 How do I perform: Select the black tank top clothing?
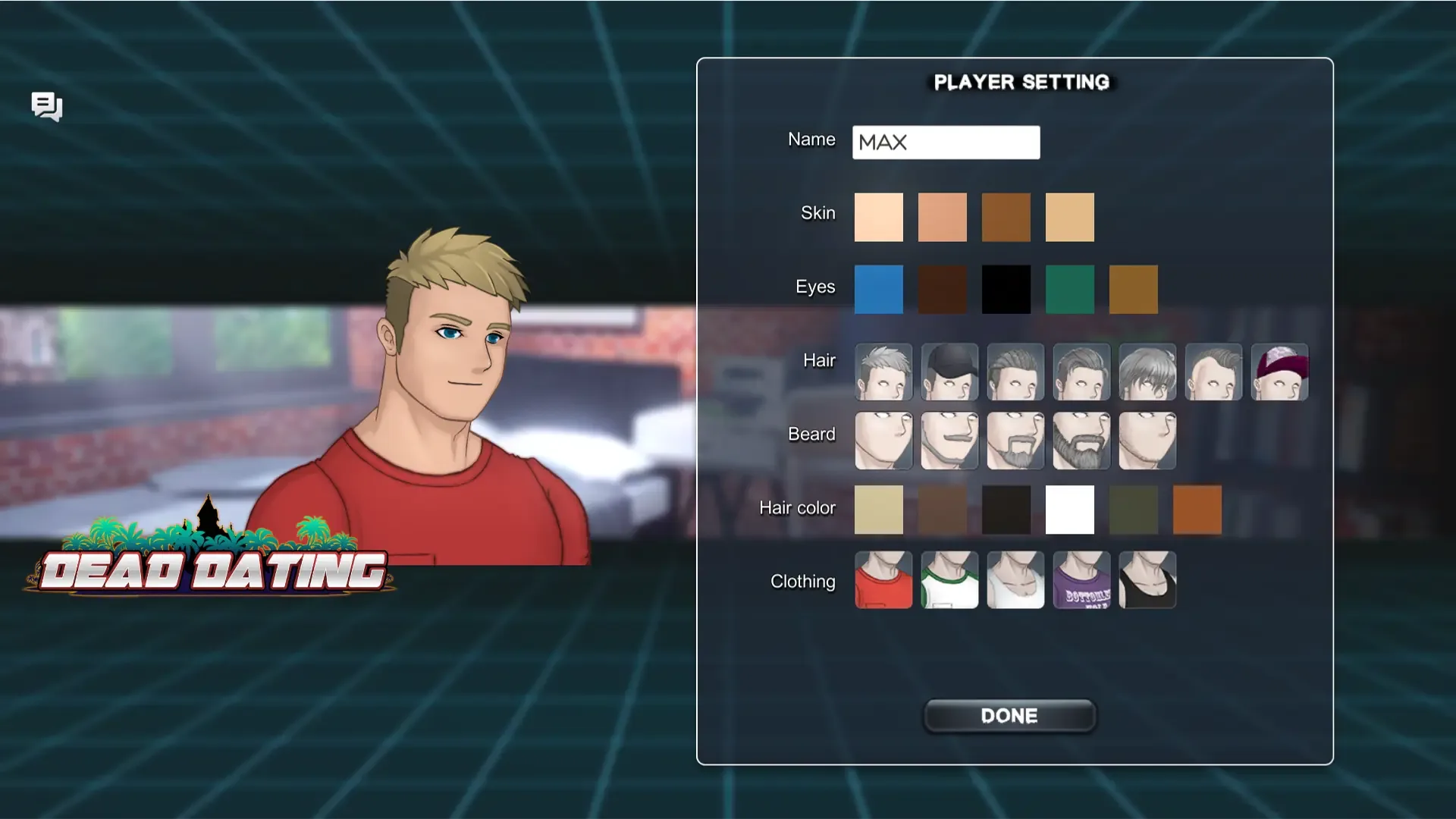click(x=1147, y=580)
